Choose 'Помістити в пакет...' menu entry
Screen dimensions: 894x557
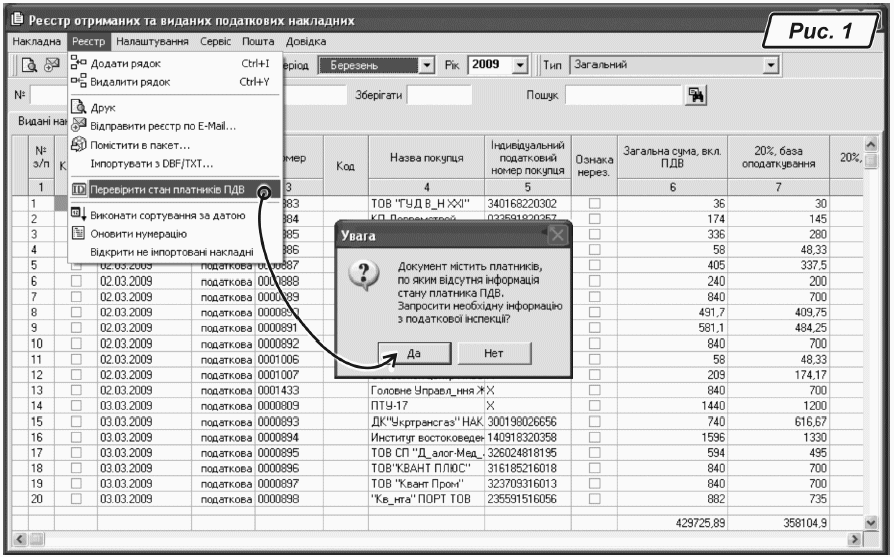[140, 145]
